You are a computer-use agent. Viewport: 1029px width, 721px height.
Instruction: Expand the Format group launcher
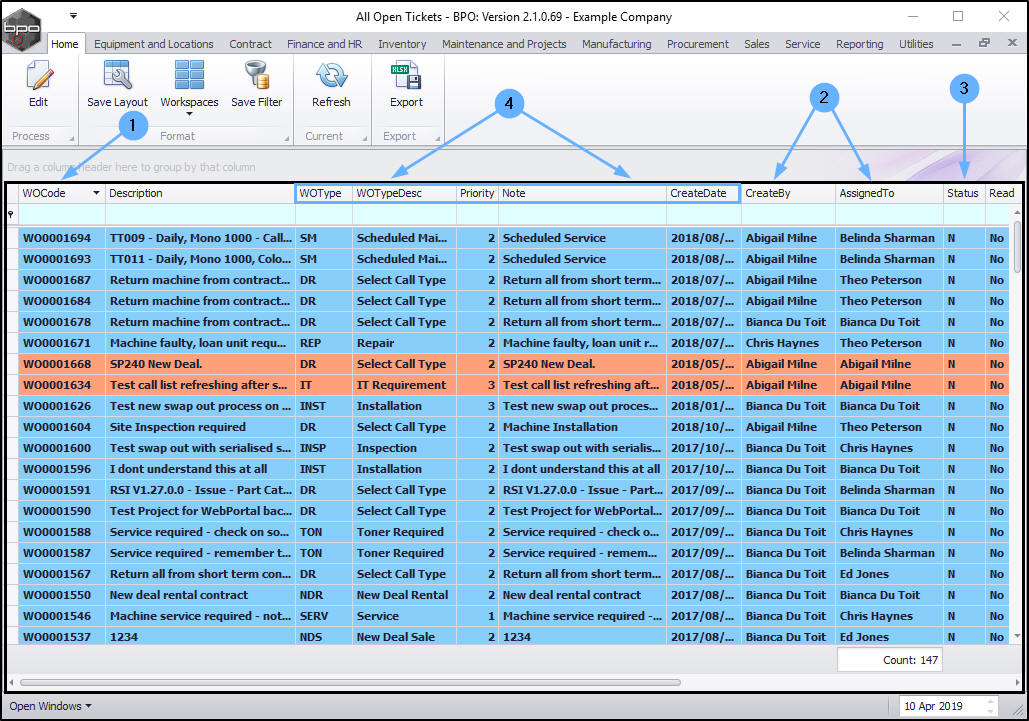coord(286,138)
